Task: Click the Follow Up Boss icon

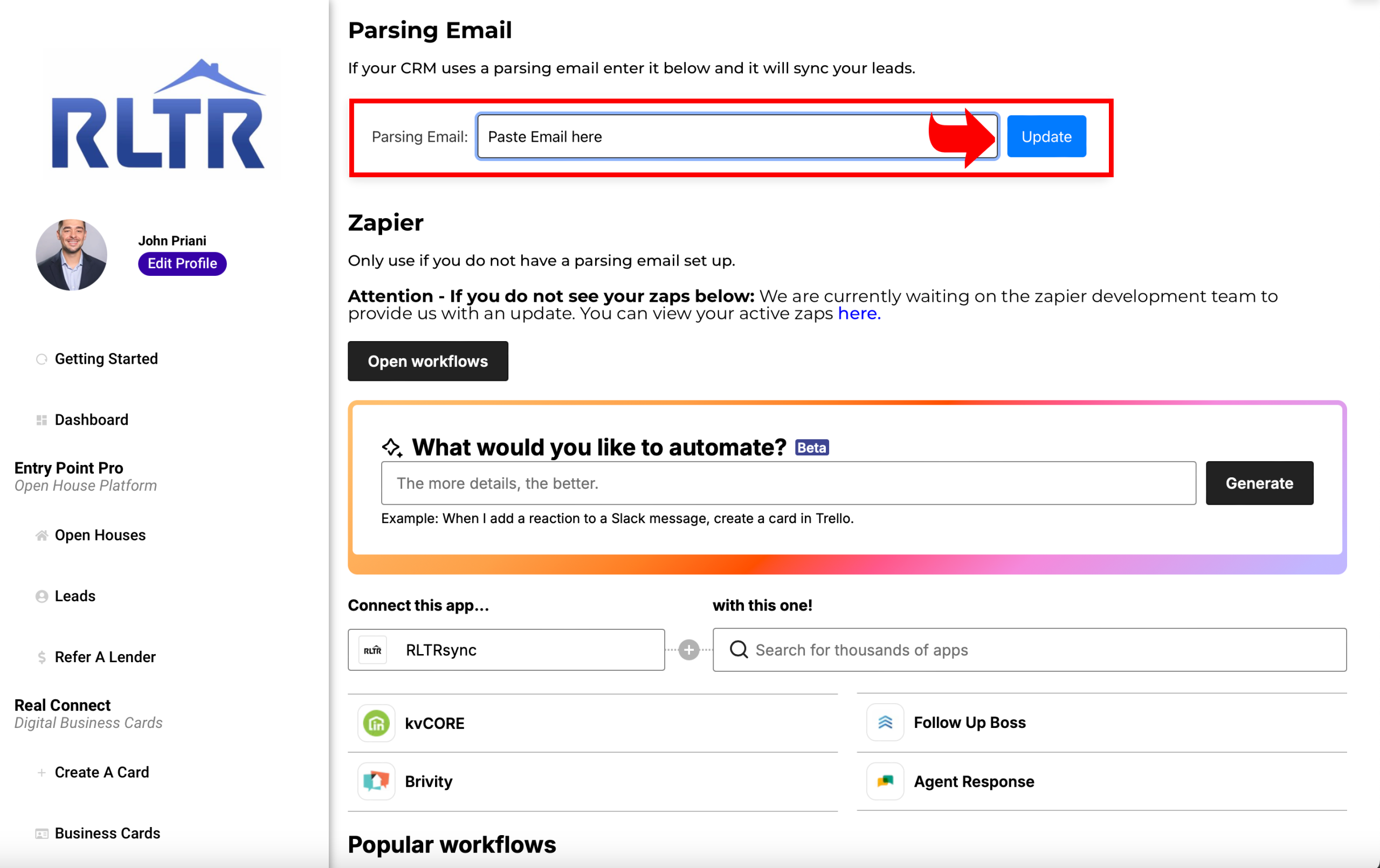Action: coord(885,723)
